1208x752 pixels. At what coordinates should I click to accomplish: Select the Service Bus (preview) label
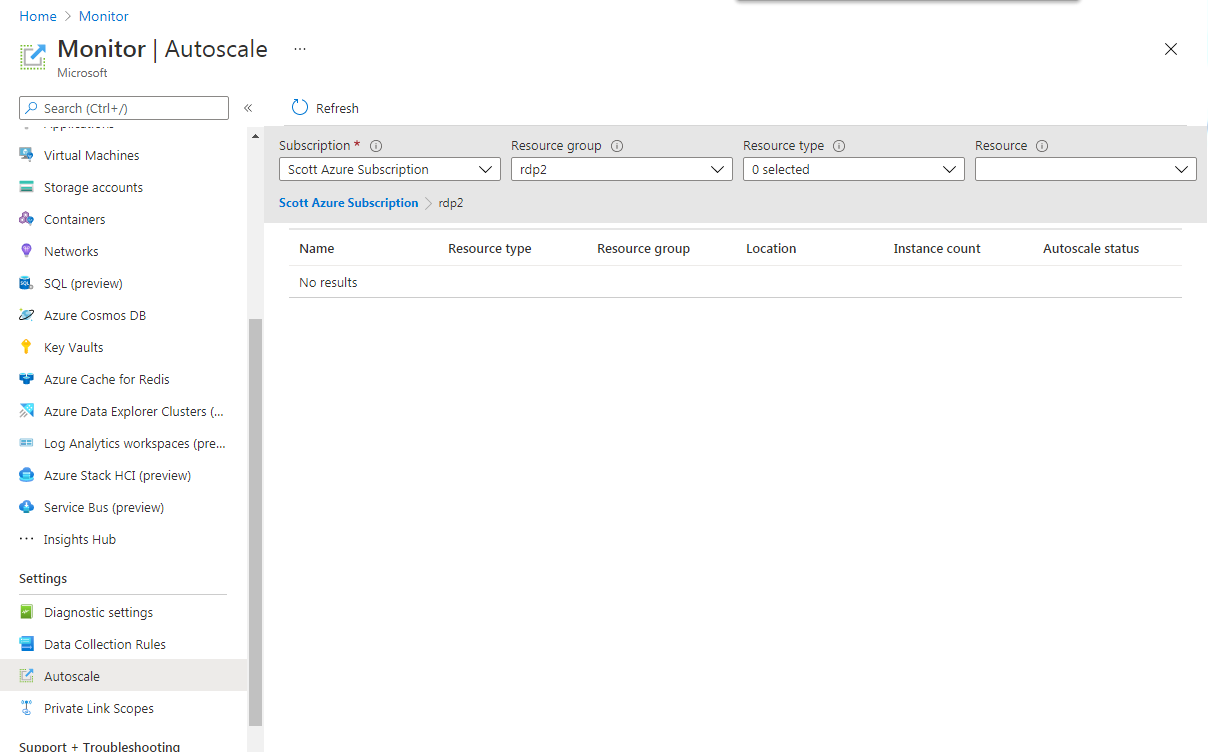104,507
